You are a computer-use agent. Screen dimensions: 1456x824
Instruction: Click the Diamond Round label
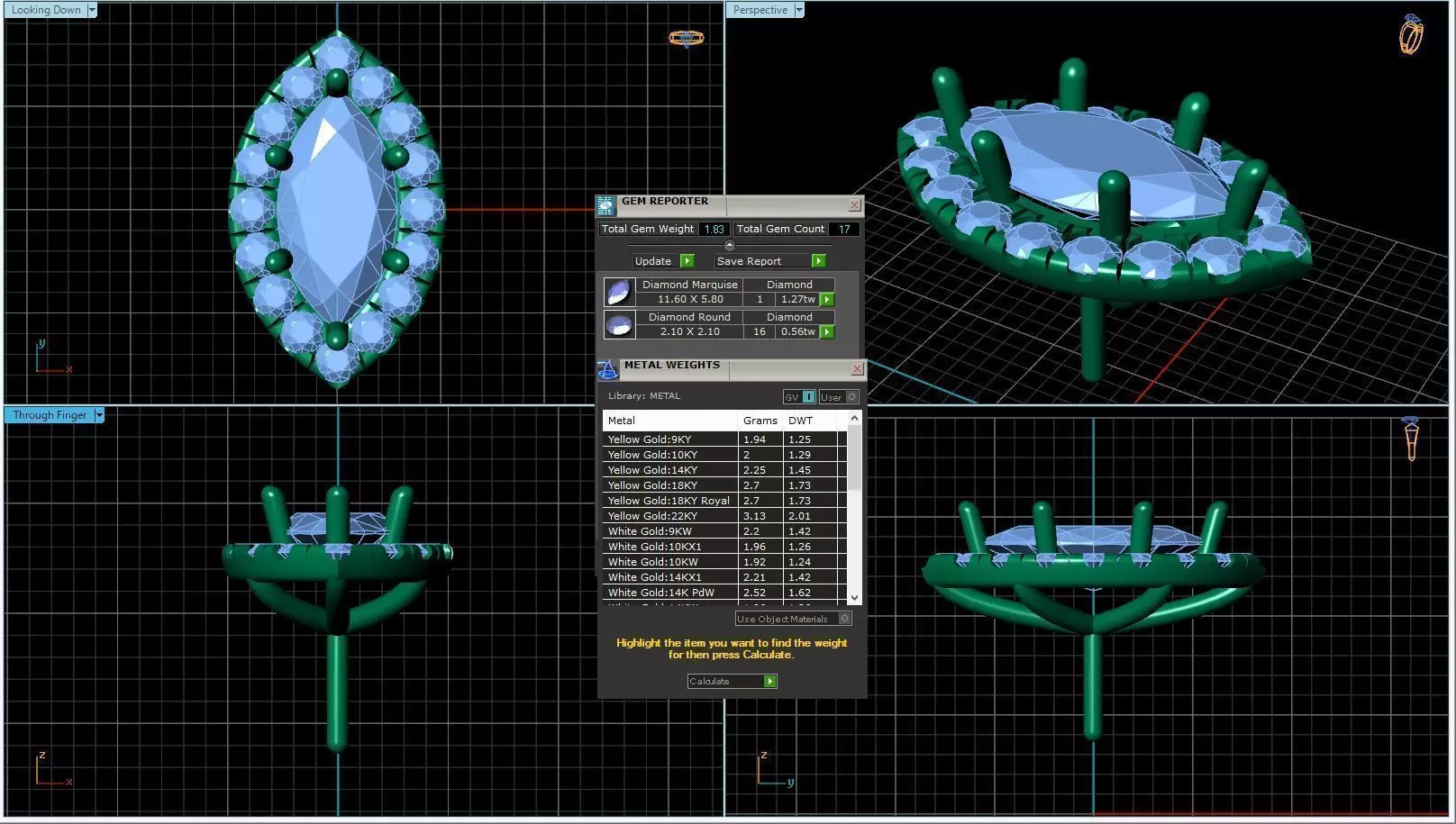690,317
